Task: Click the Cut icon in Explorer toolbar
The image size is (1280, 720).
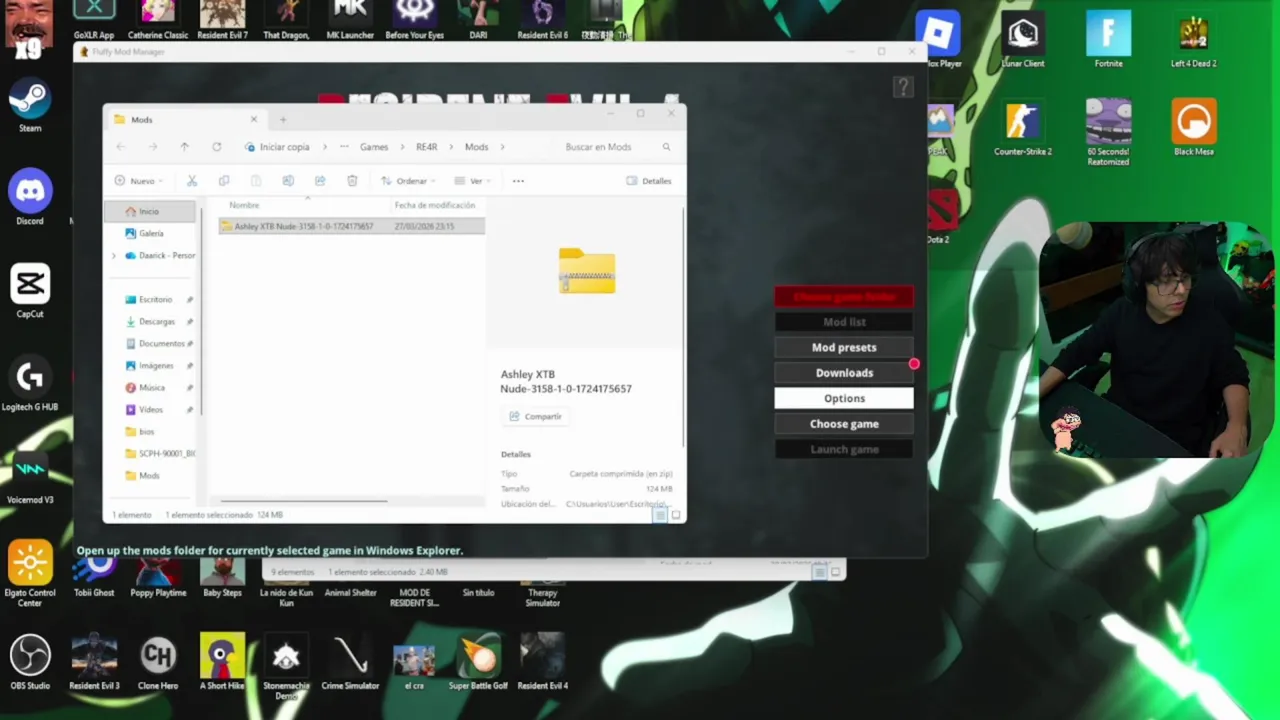Action: (x=192, y=181)
